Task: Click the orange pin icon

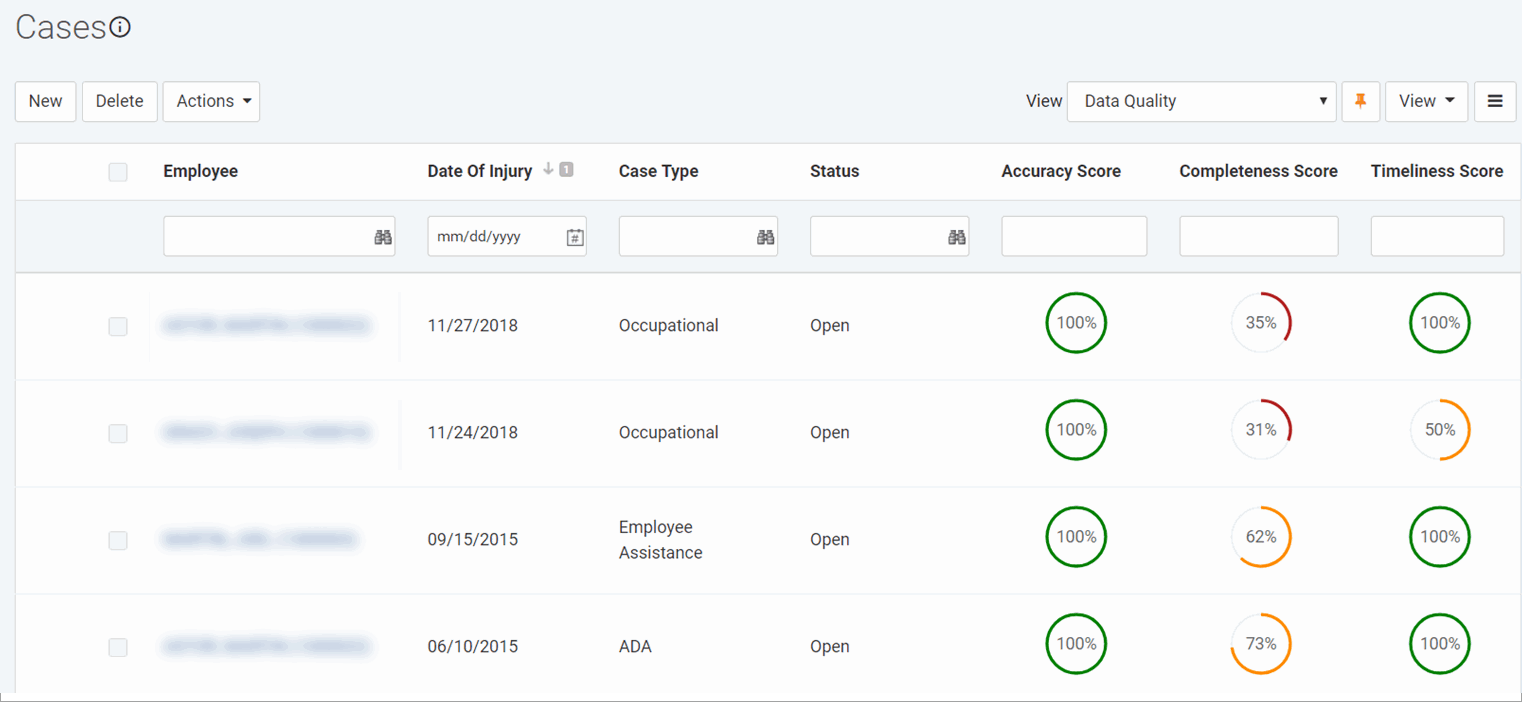Action: tap(1360, 101)
